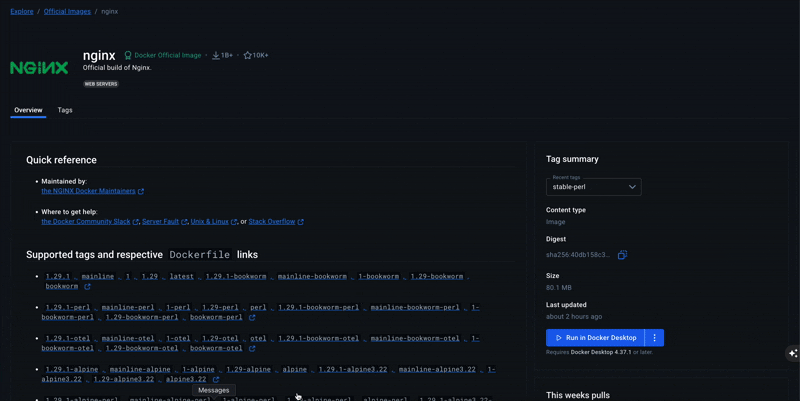Click the download count icon next to 1B+

coord(216,55)
